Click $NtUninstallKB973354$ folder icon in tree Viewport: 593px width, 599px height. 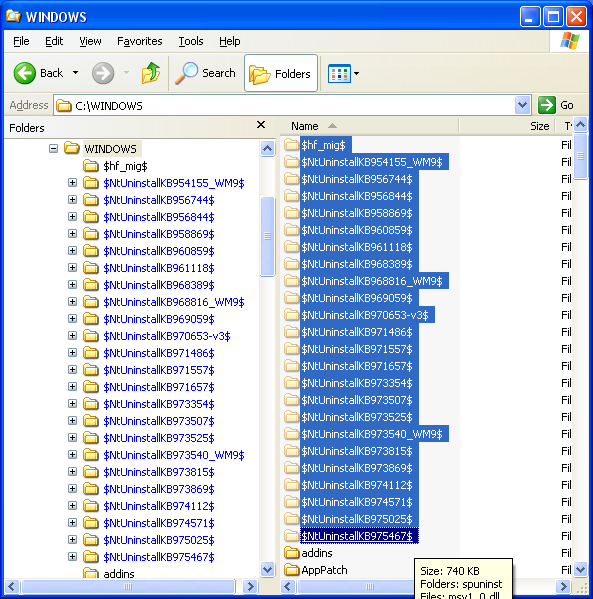(x=91, y=404)
